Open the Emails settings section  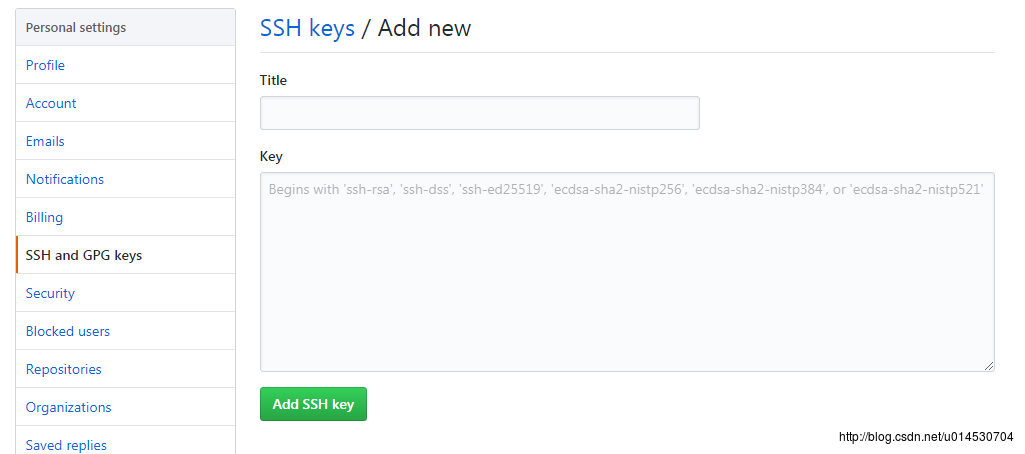coord(45,141)
